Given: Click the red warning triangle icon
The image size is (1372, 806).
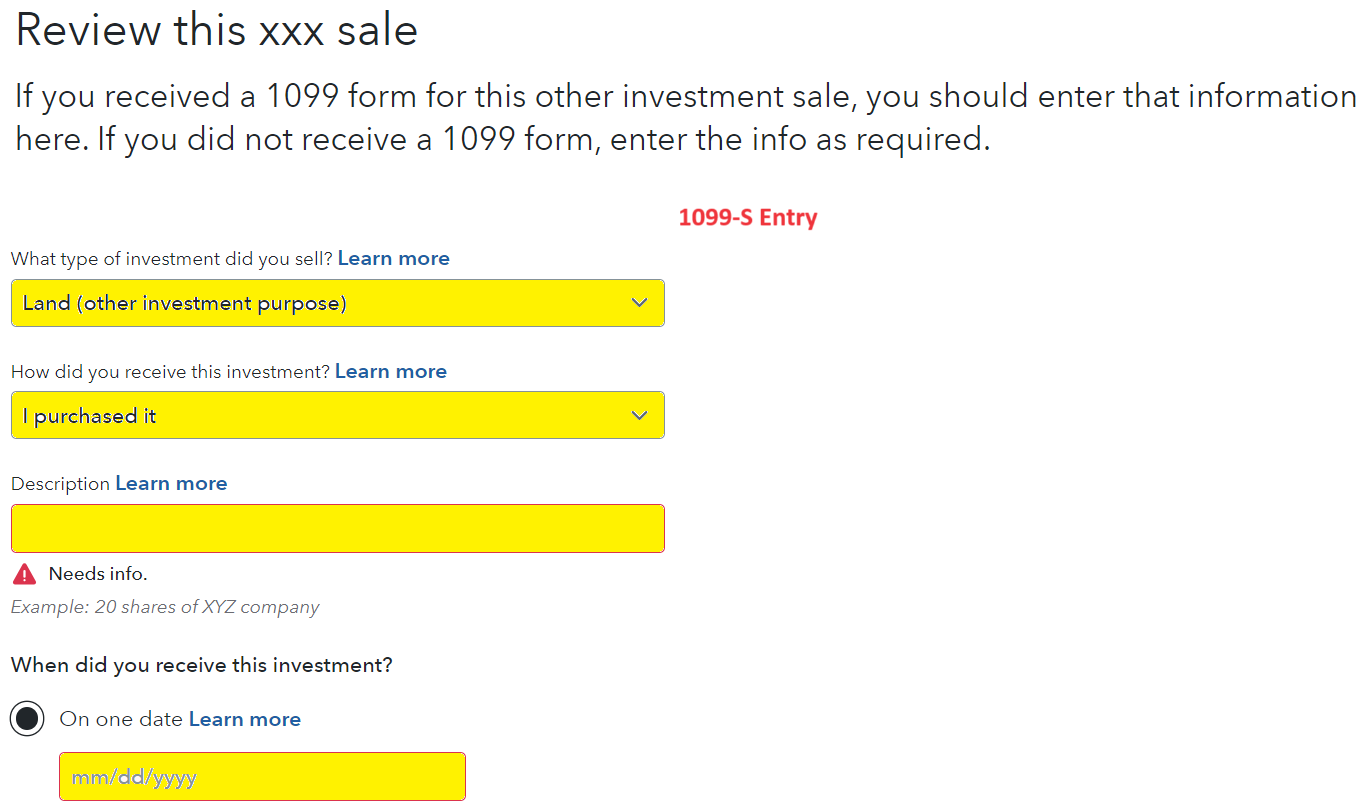Looking at the screenshot, I should click(x=24, y=574).
